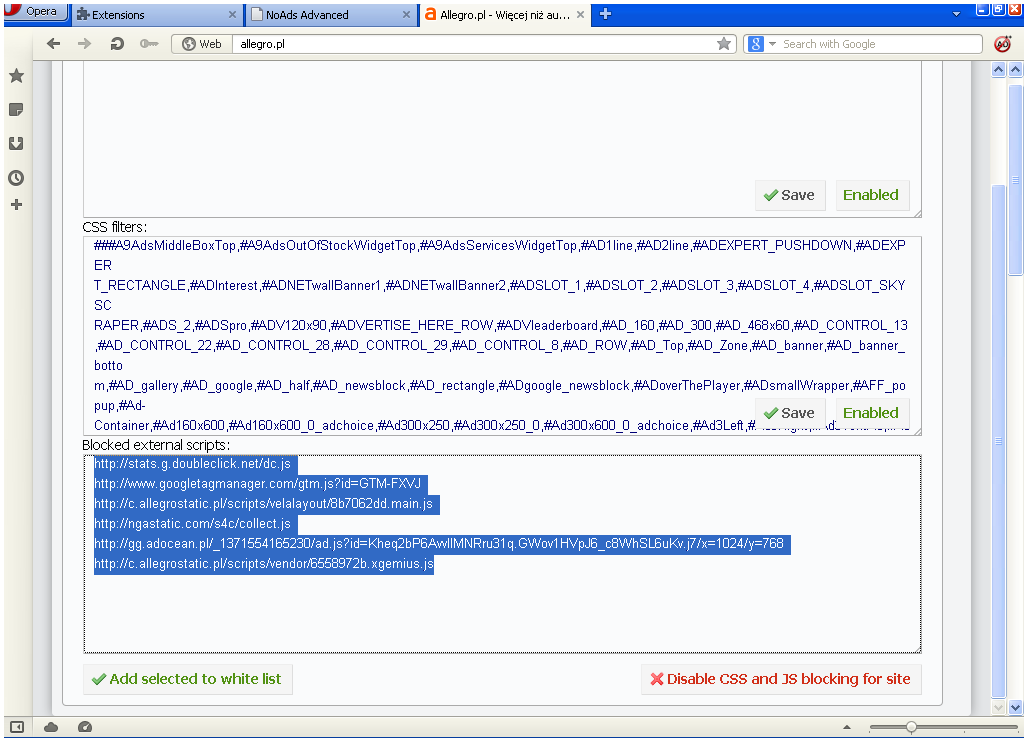Screen dimensions: 1024x738
Task: Click the password manager key icon
Action: 149,44
